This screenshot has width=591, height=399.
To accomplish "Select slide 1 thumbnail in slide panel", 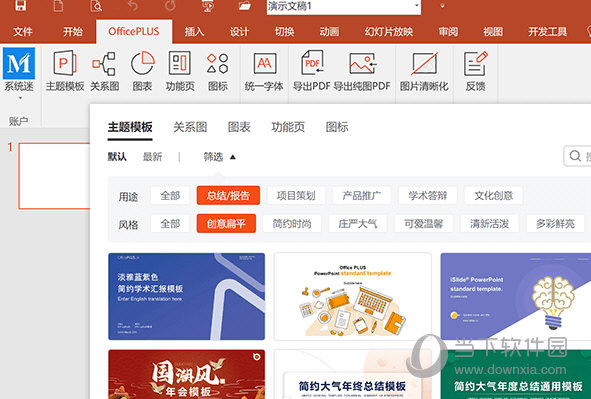I will 54,176.
